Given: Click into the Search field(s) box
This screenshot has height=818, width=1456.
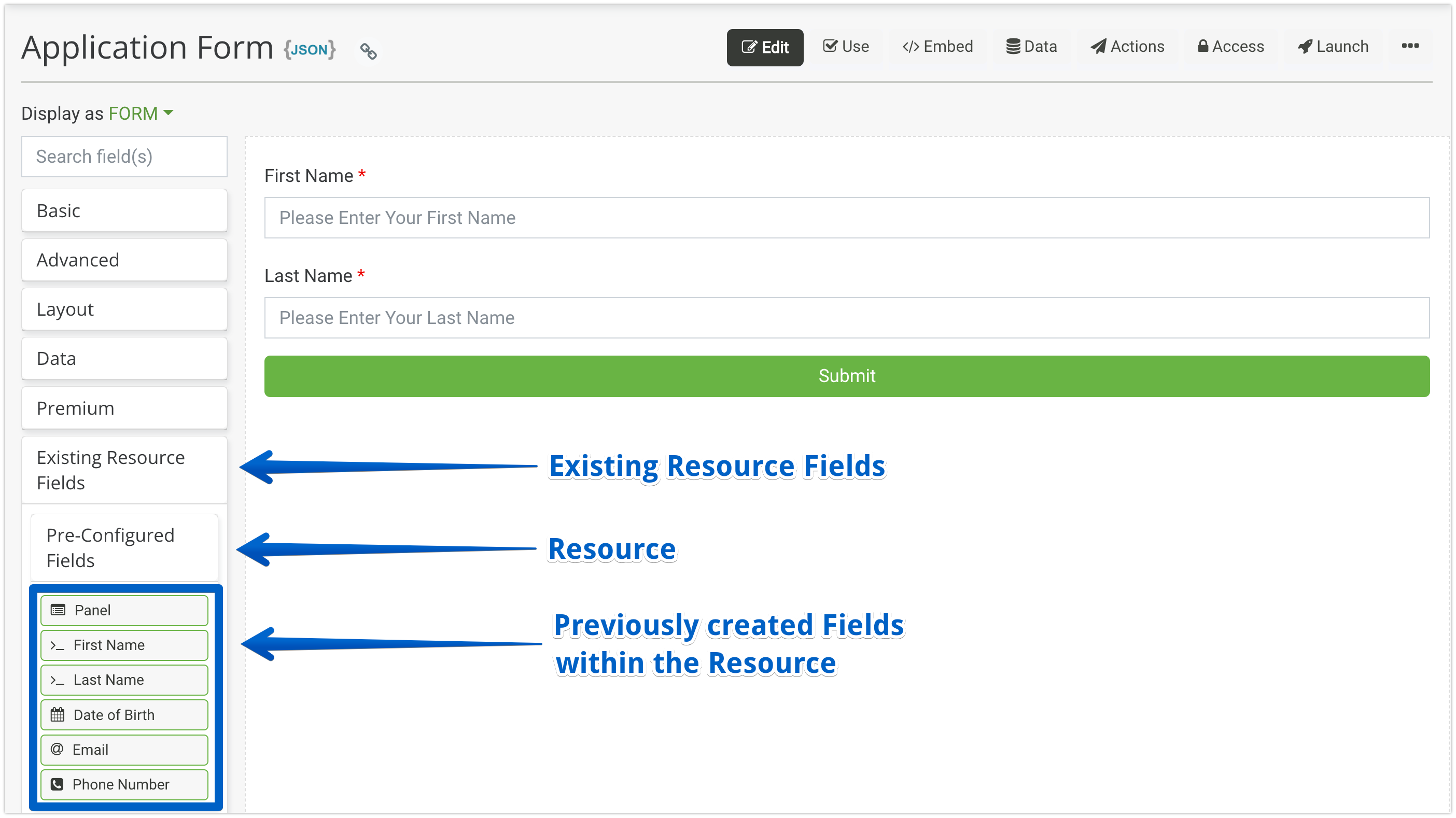Looking at the screenshot, I should click(124, 157).
